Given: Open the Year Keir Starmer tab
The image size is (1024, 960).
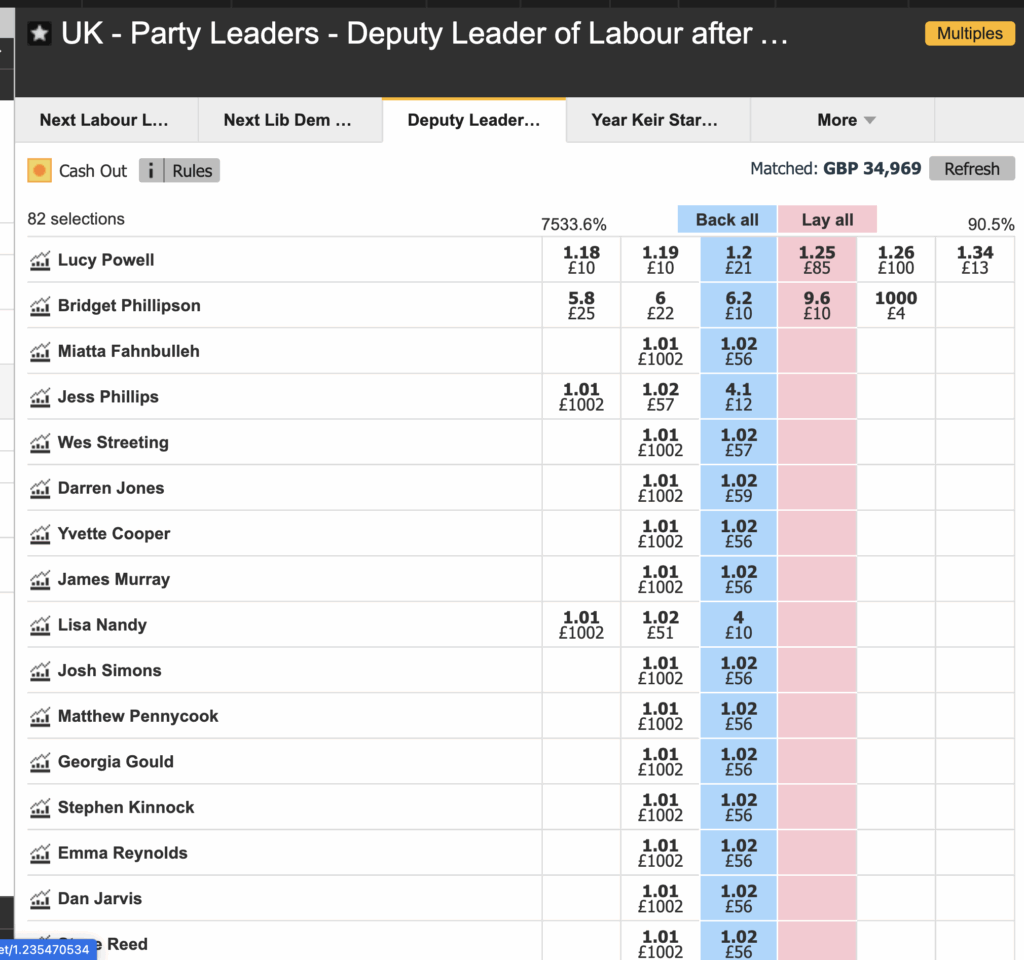Looking at the screenshot, I should [654, 120].
